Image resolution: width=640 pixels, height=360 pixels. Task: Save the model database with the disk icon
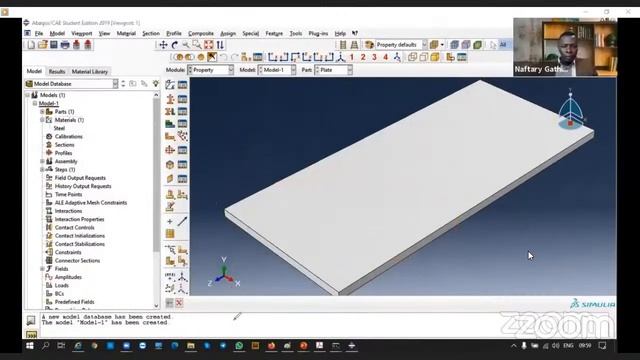(53, 45)
